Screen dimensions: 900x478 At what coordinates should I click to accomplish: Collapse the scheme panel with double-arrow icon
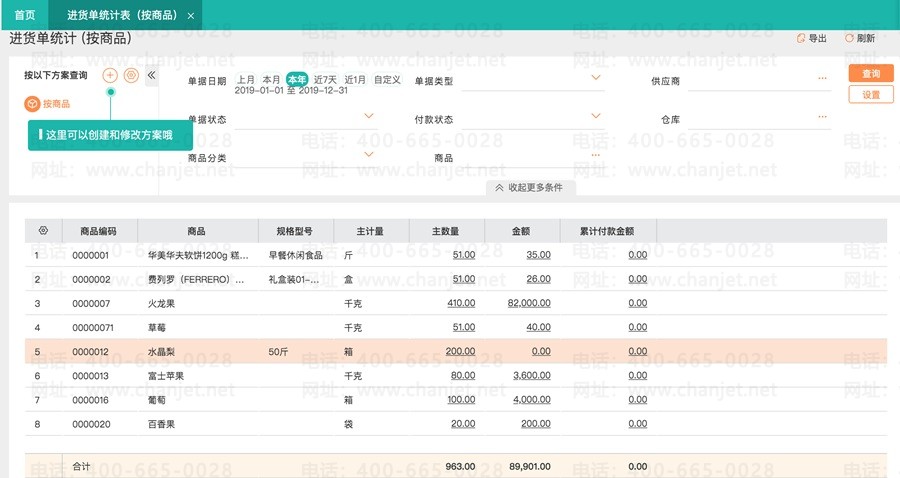click(152, 75)
